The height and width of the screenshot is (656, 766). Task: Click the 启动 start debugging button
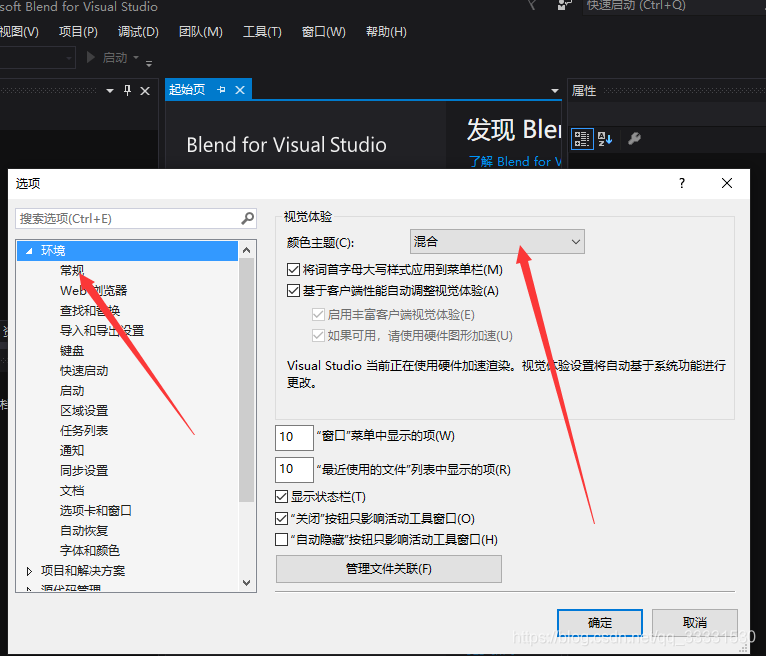point(107,58)
